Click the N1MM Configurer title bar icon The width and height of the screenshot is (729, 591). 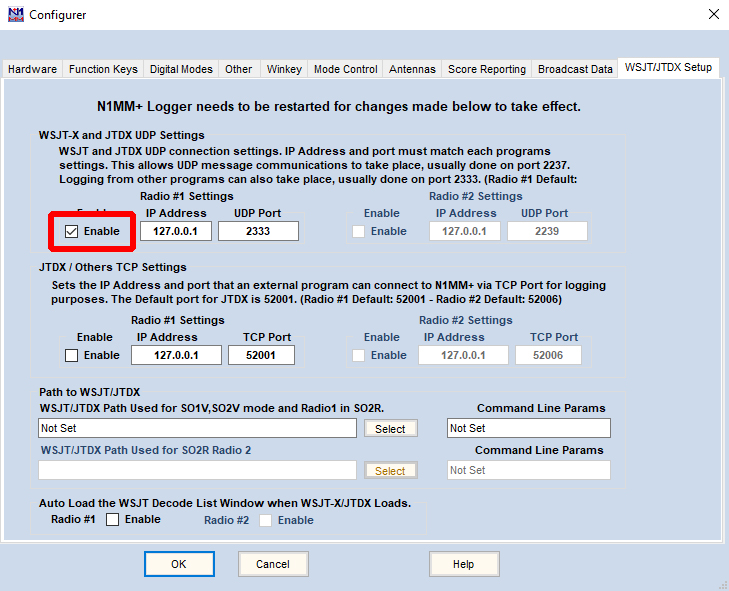pos(16,14)
